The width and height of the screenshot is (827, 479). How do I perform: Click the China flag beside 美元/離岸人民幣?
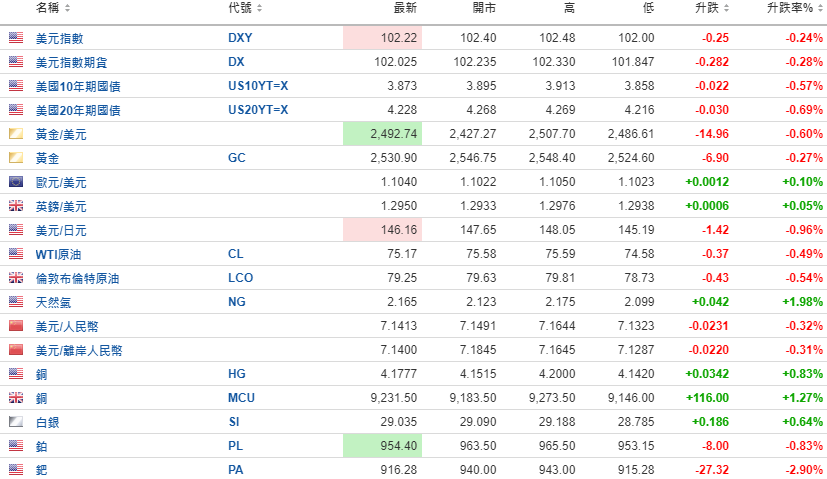[15, 350]
